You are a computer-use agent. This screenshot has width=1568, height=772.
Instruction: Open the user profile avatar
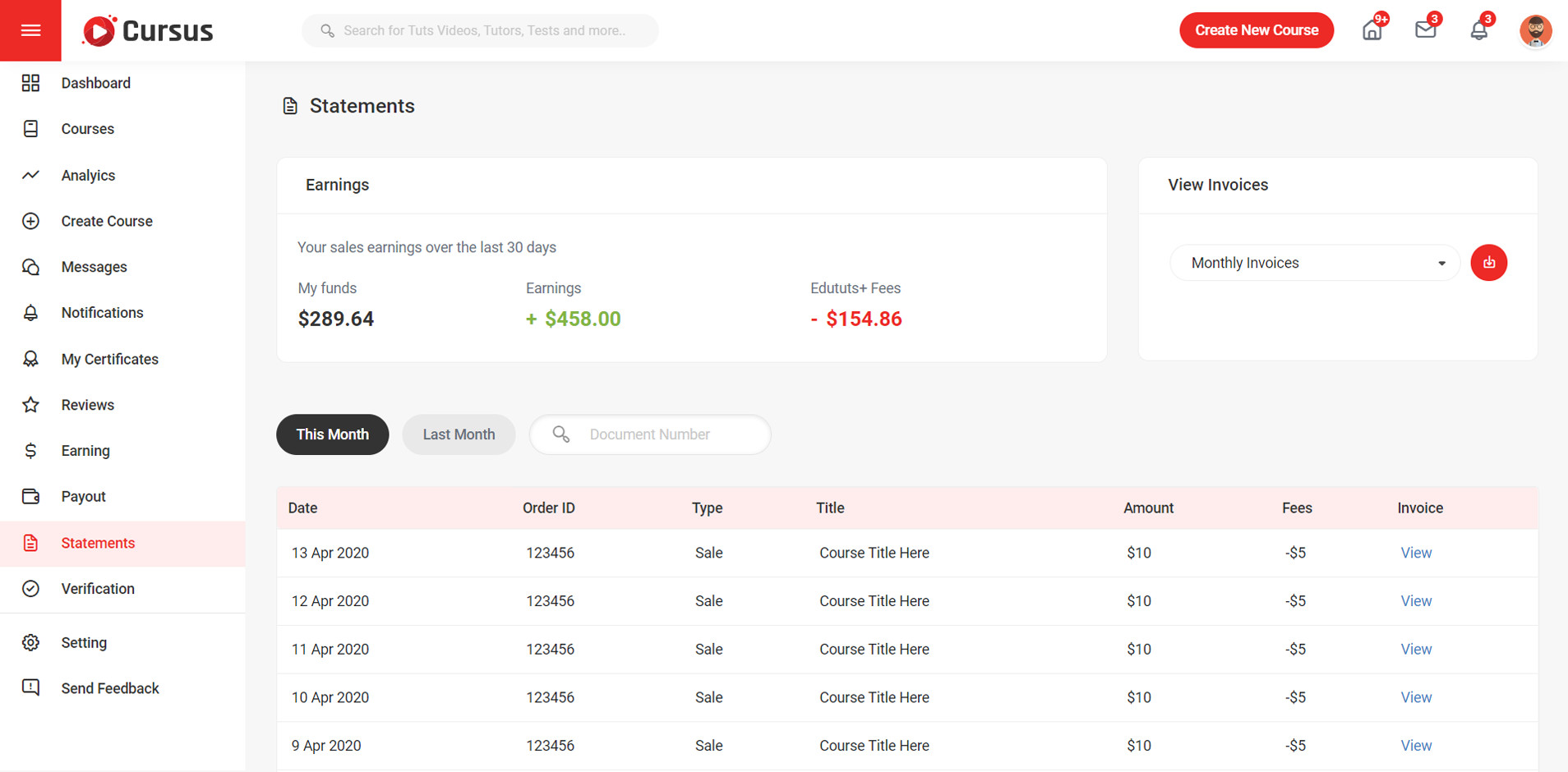click(x=1534, y=31)
